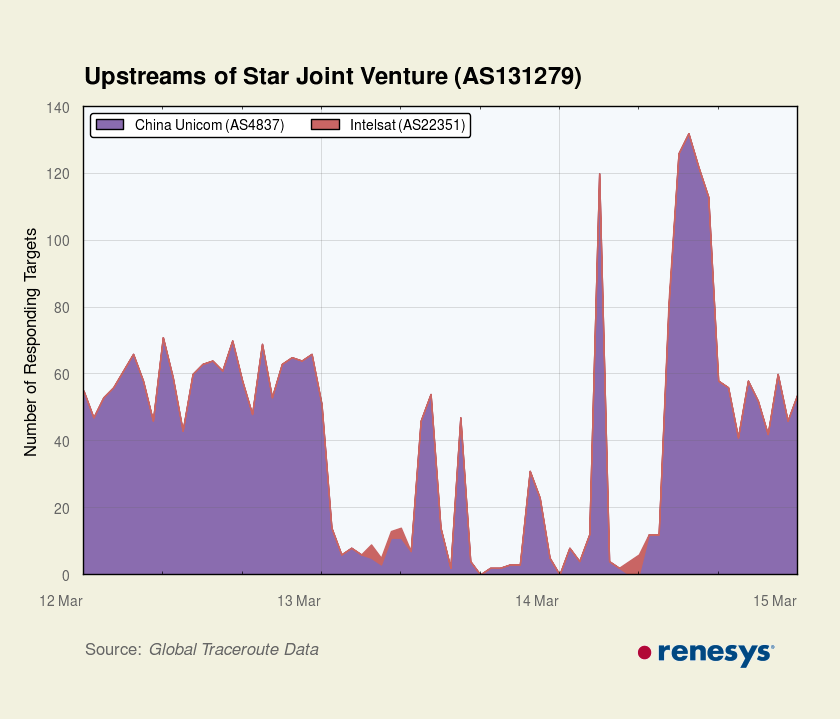Click the 'Source:' label below the chart
The image size is (840, 719).
pos(113,650)
